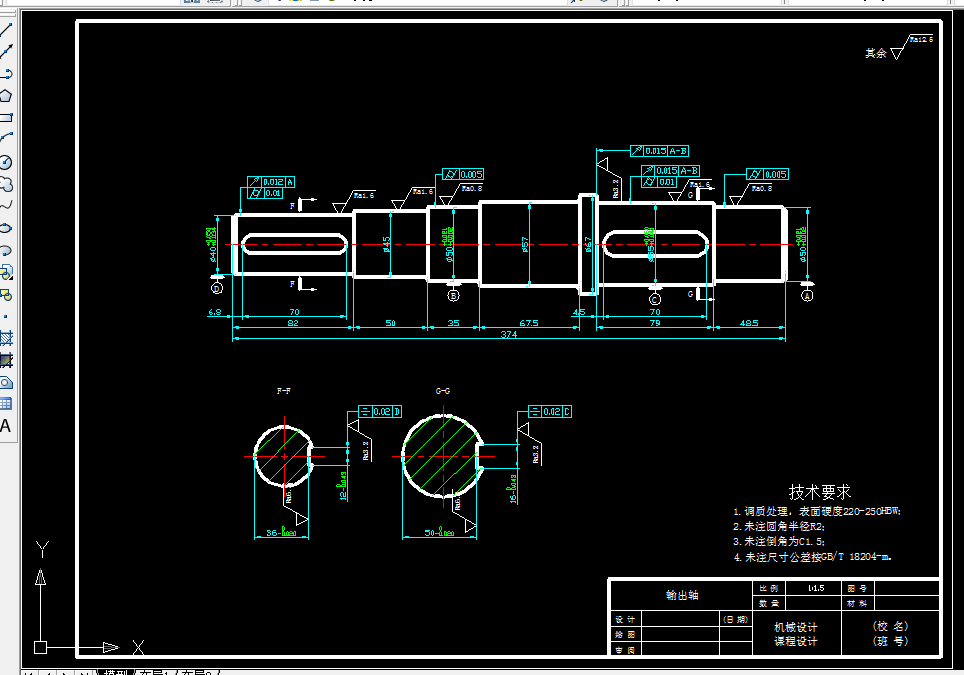Viewport: 964px width, 675px height.
Task: Select the ø57 diameter dimension
Action: point(525,245)
